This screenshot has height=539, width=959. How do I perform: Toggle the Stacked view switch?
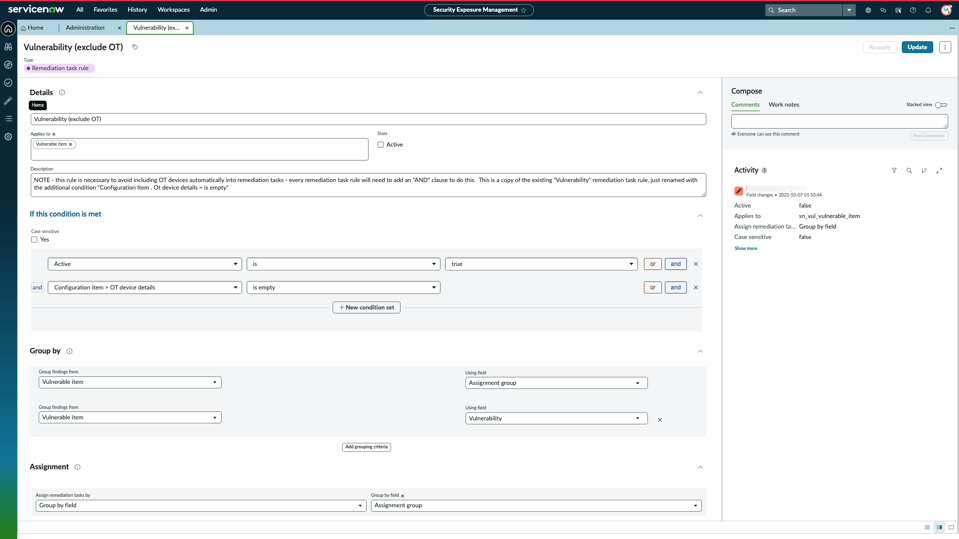point(941,105)
